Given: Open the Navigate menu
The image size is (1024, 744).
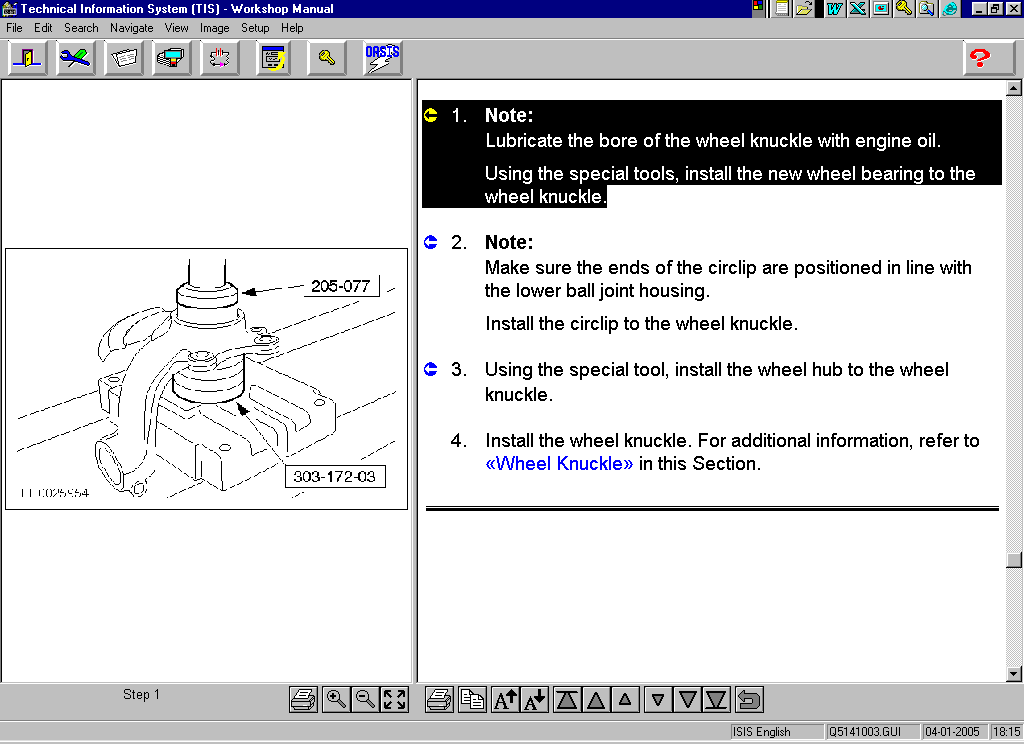Looking at the screenshot, I should point(131,28).
